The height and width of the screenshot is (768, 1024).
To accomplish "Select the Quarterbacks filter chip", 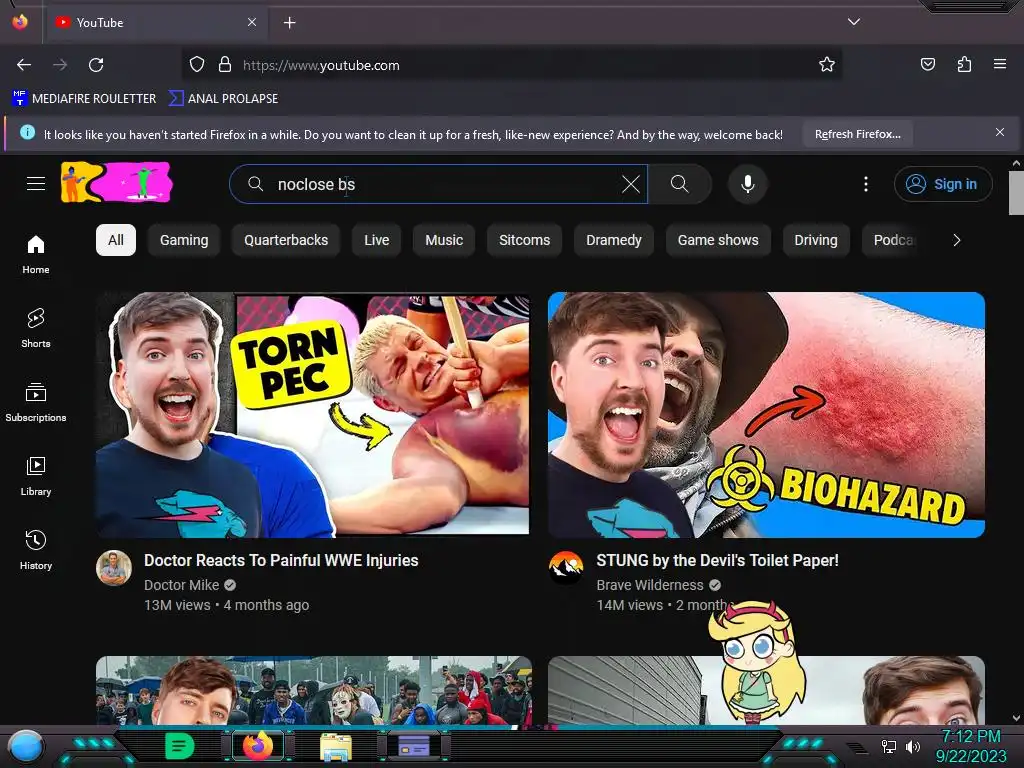I will [x=286, y=240].
